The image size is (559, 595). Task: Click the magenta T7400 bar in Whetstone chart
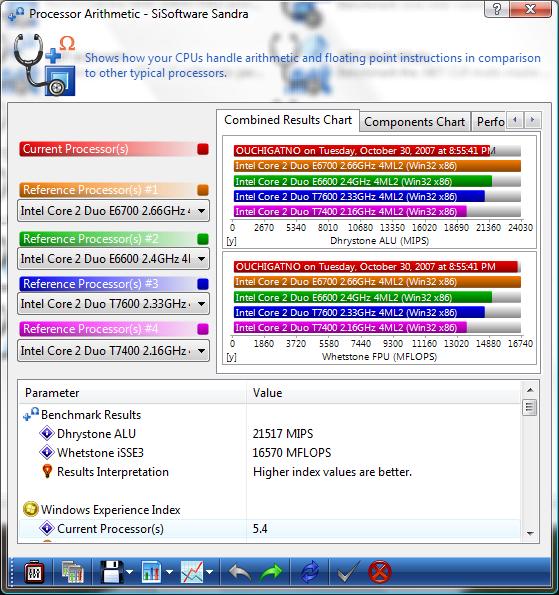(x=350, y=327)
